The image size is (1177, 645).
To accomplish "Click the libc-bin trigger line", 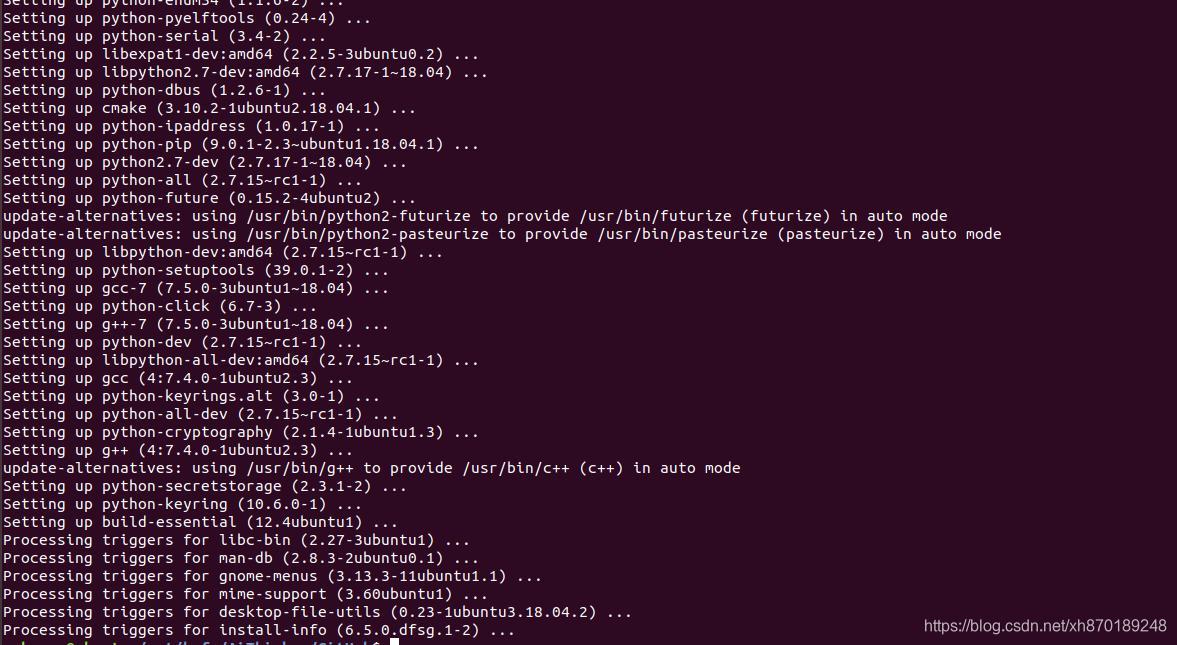I will click(x=236, y=541).
